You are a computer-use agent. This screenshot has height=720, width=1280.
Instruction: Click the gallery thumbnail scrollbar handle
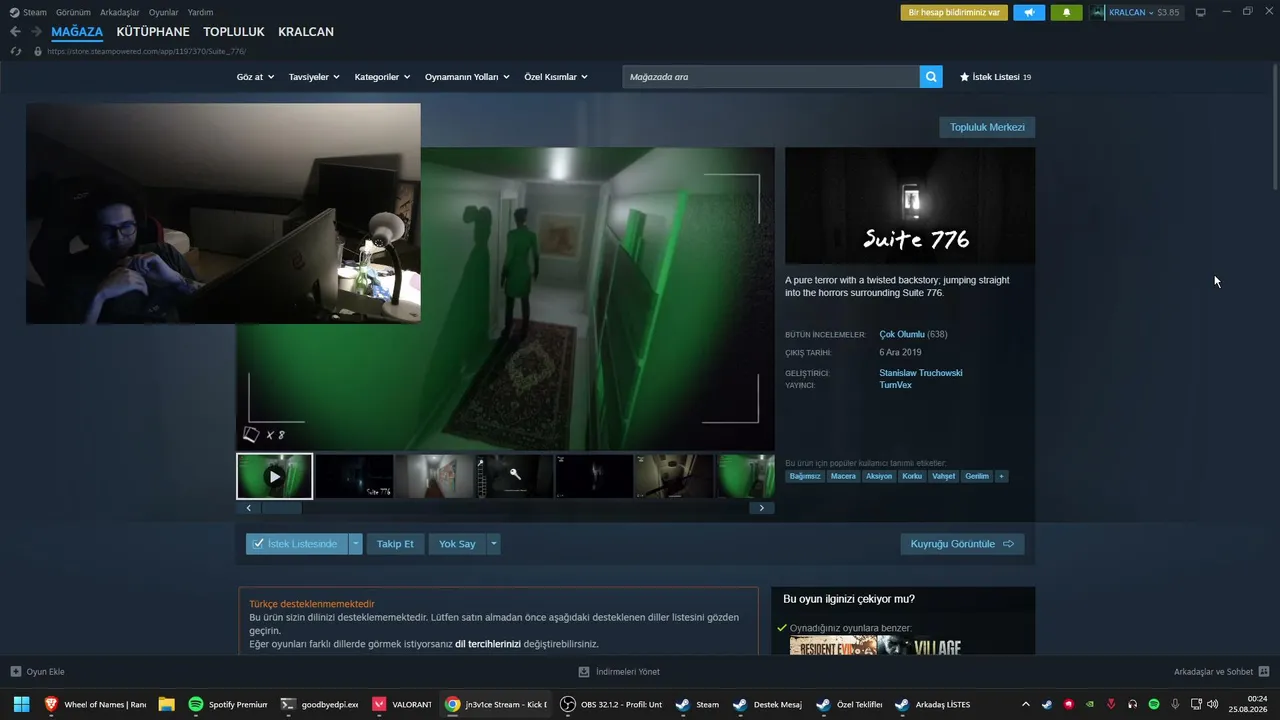click(x=281, y=508)
